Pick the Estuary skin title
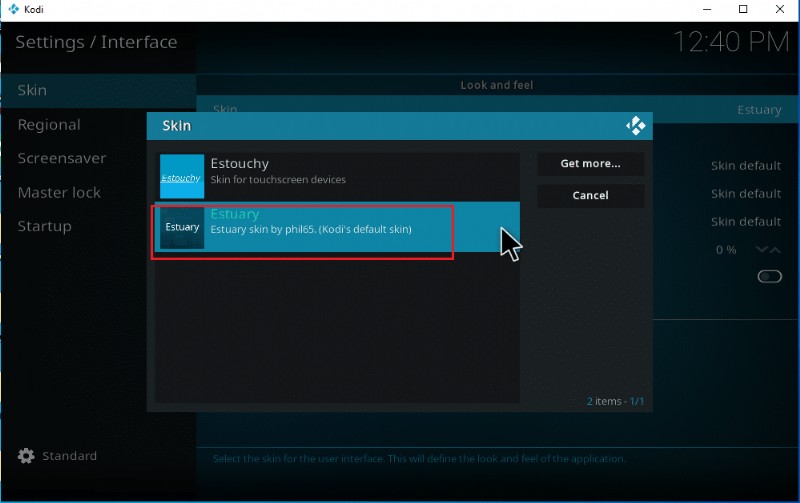Screen dimensions: 800x503 235,214
